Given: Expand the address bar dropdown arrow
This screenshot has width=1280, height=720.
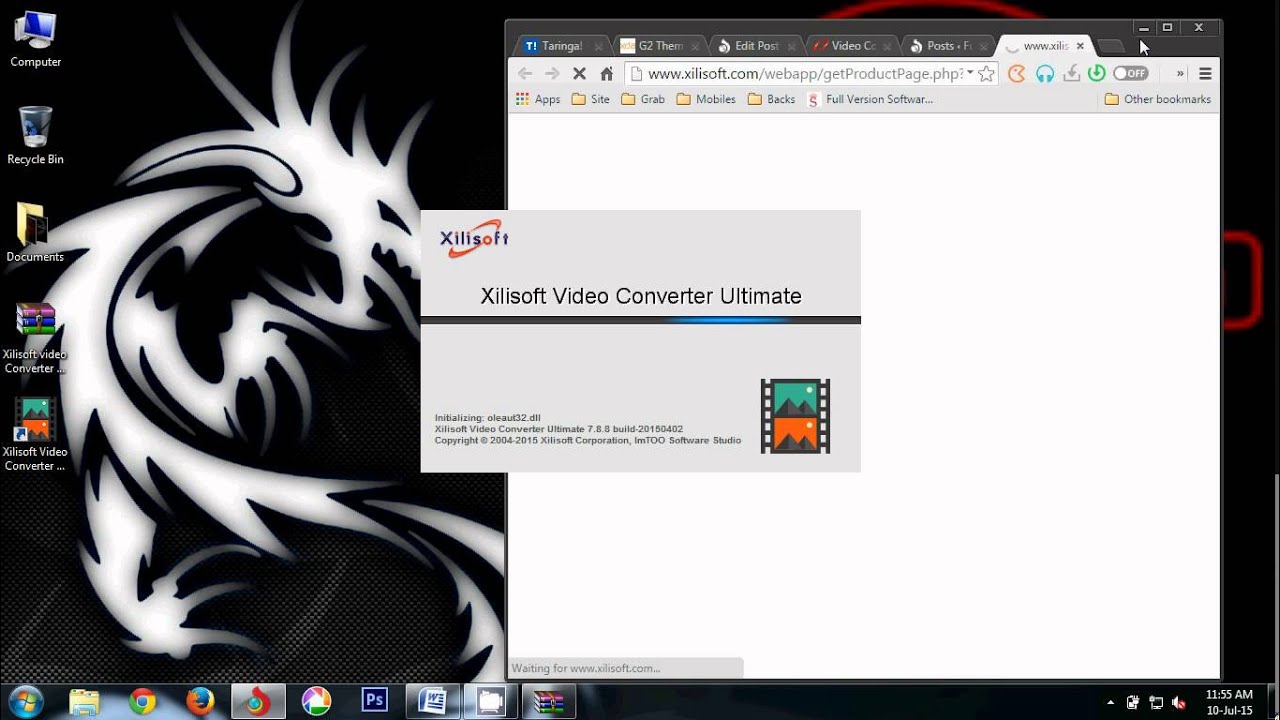Looking at the screenshot, I should pyautogui.click(x=970, y=73).
